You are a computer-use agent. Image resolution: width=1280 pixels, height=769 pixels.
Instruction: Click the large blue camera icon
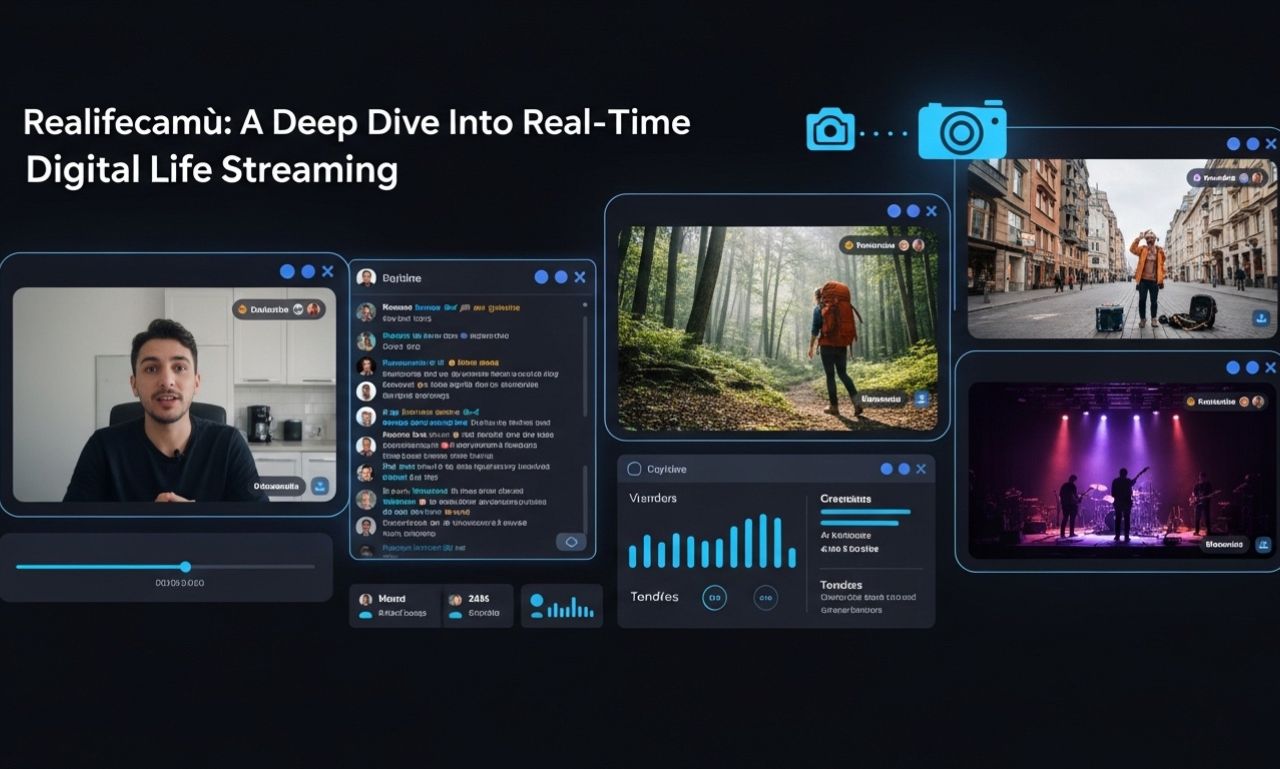(x=962, y=130)
